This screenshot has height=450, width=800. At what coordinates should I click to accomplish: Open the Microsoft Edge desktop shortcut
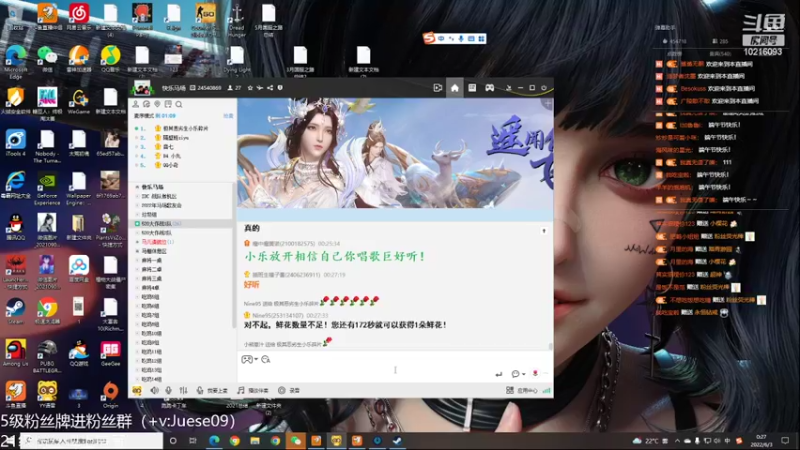(x=16, y=61)
